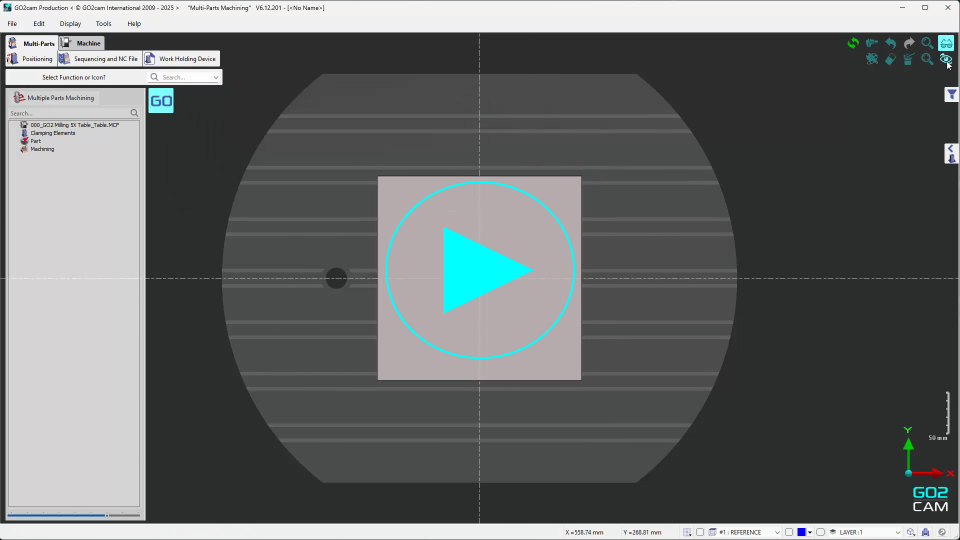
Task: Click the GO2cam application icon in title bar
Action: pos(7,8)
